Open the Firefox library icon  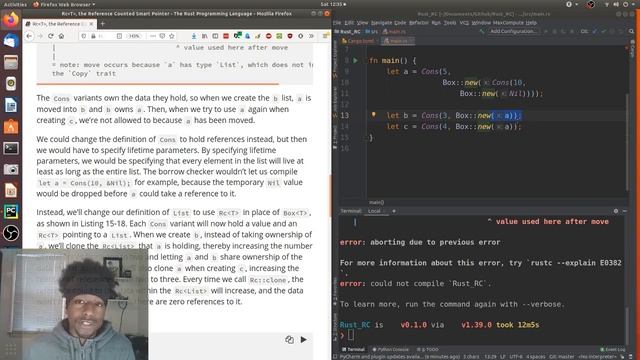pyautogui.click(x=204, y=36)
